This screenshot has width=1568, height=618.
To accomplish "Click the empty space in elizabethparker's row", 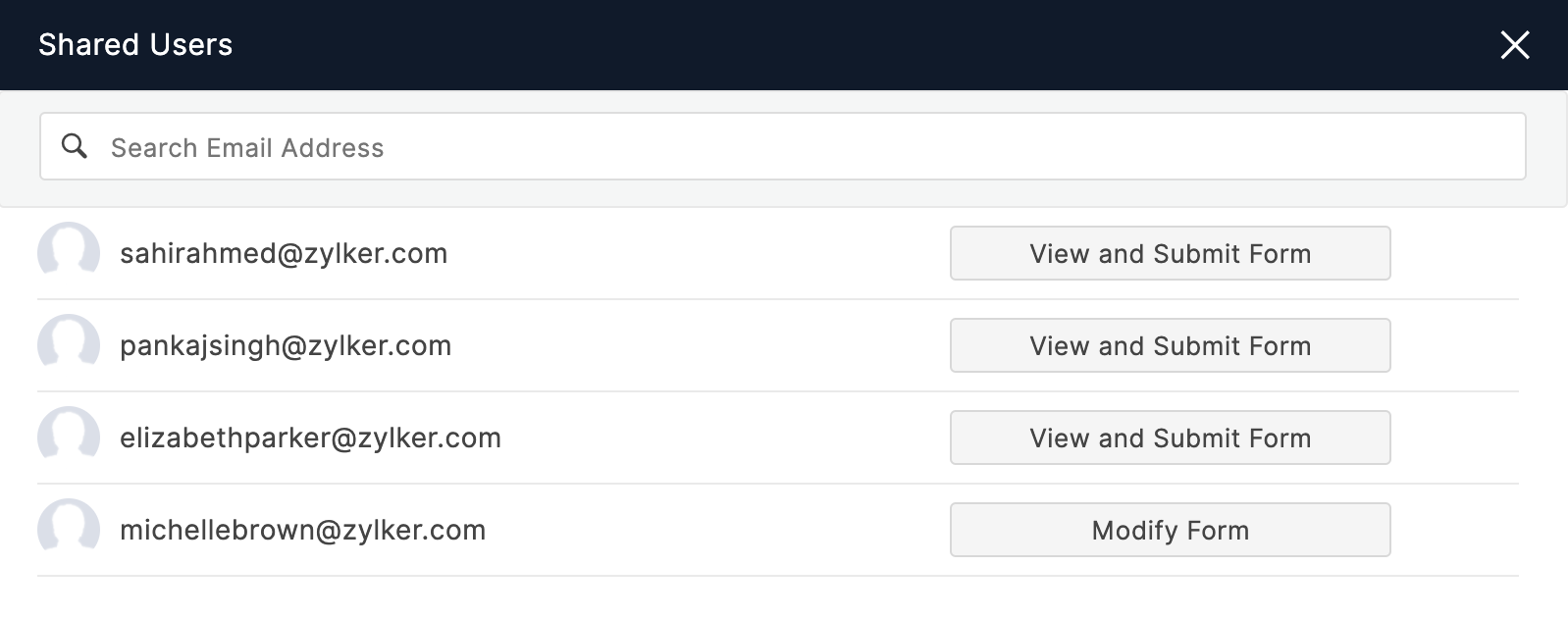I will point(725,438).
